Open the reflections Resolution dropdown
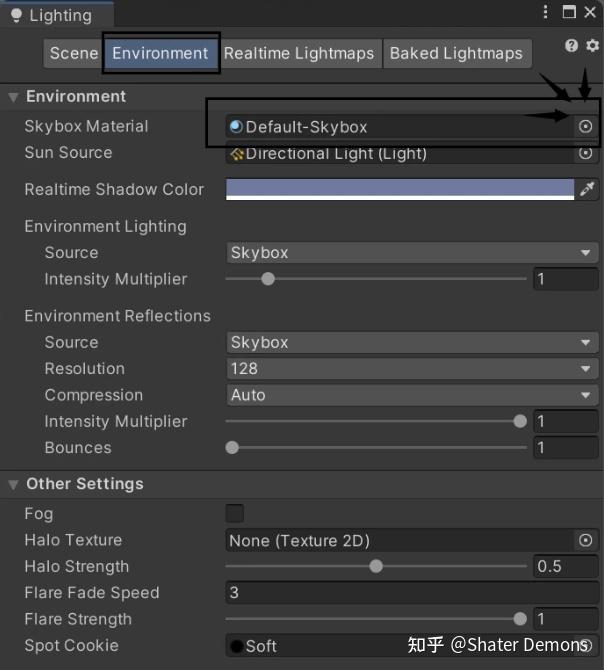The height and width of the screenshot is (670, 604). click(x=412, y=368)
